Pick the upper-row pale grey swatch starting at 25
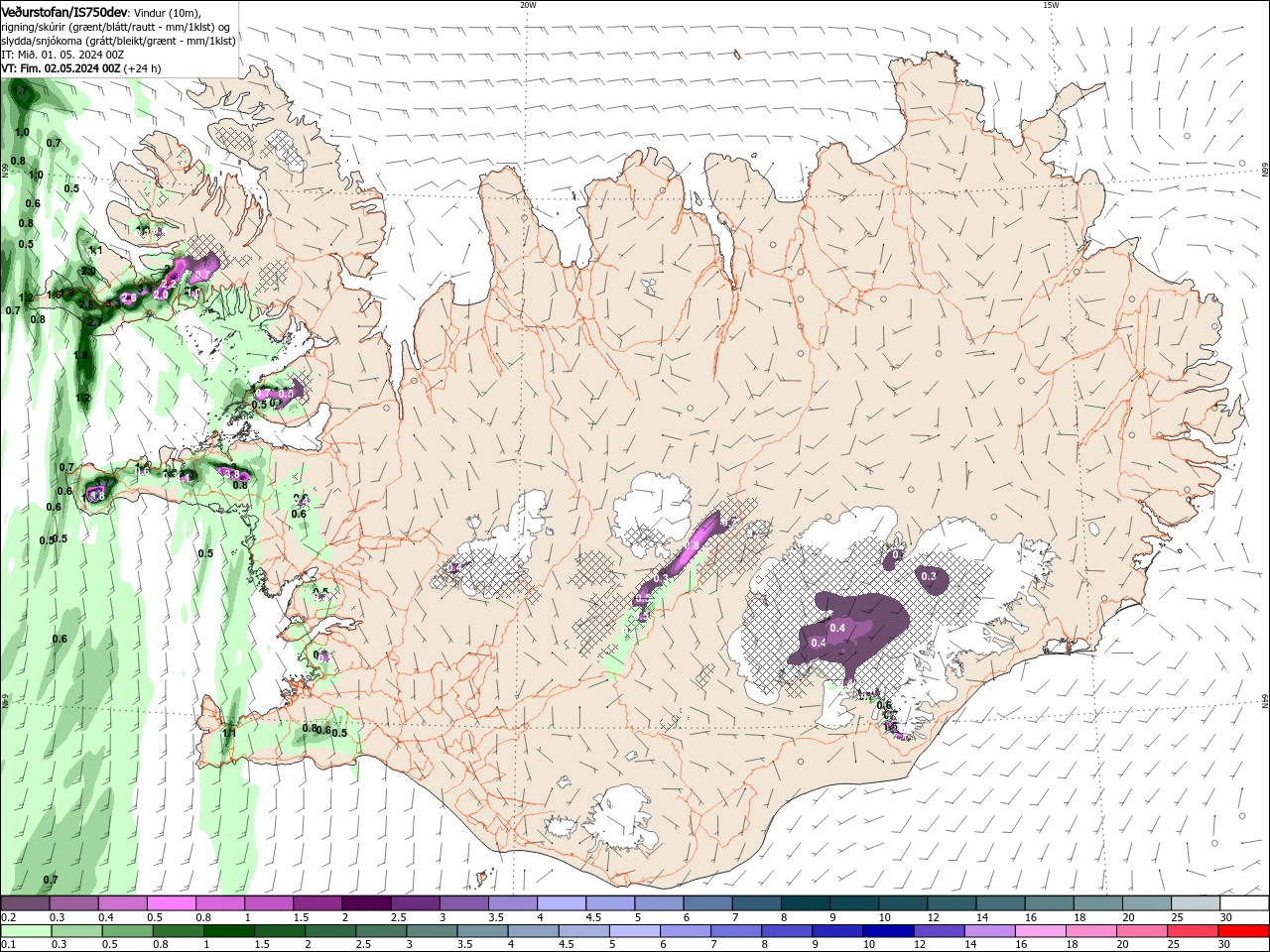 (x=1195, y=903)
